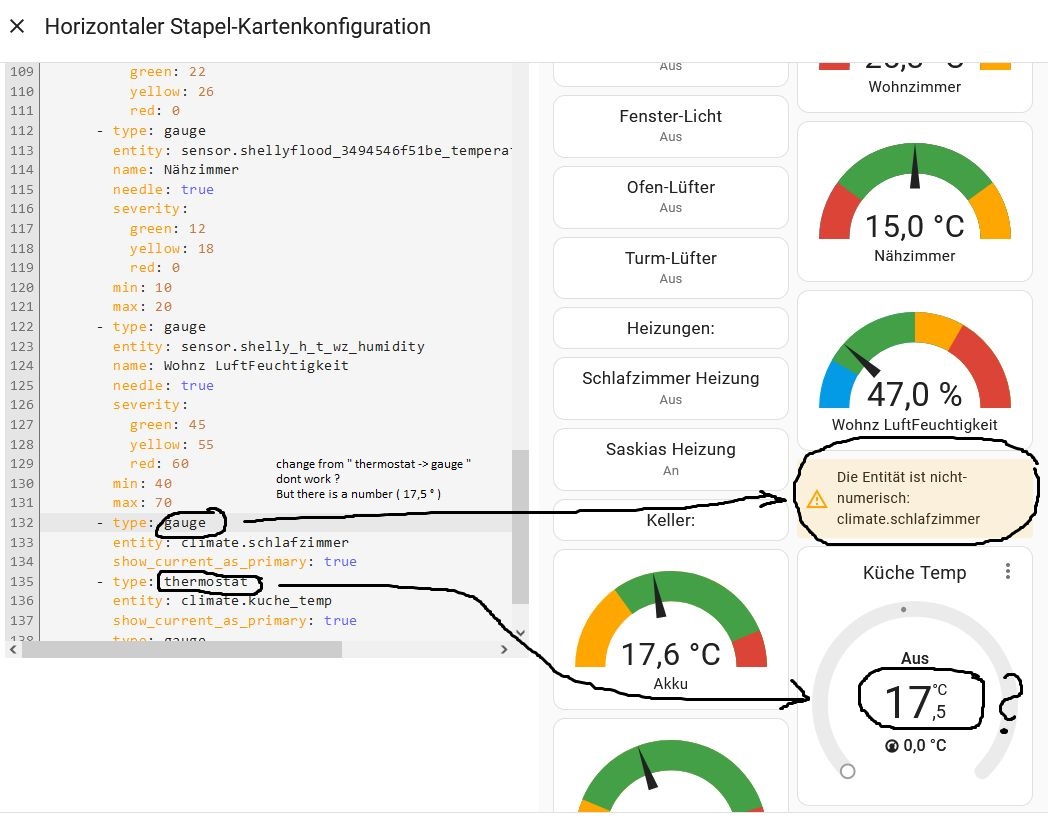Image resolution: width=1048 pixels, height=816 pixels.
Task: Click 'min: 40' on line 130
Action: point(142,483)
